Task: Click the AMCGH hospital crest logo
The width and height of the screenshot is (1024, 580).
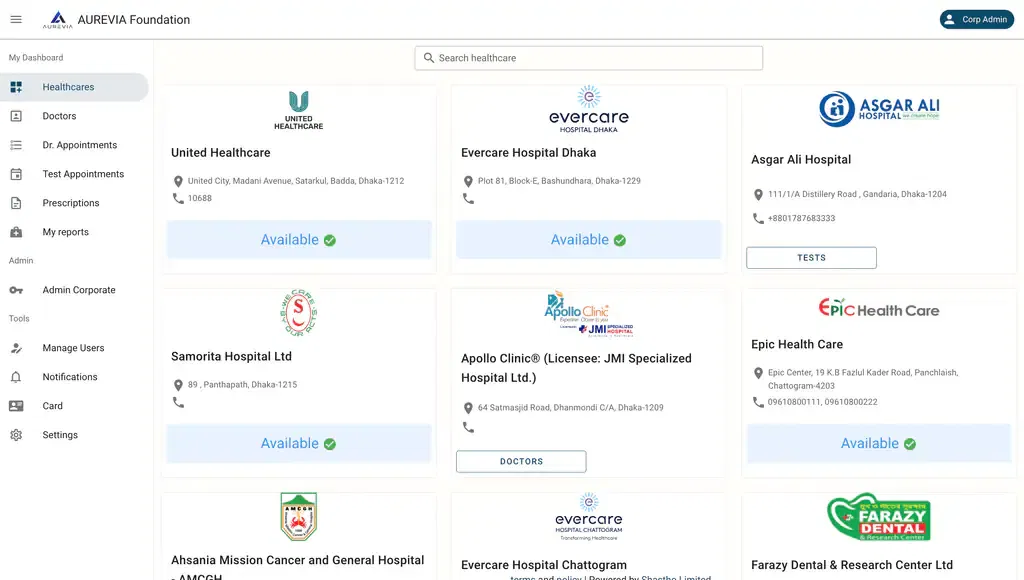Action: coord(298,517)
